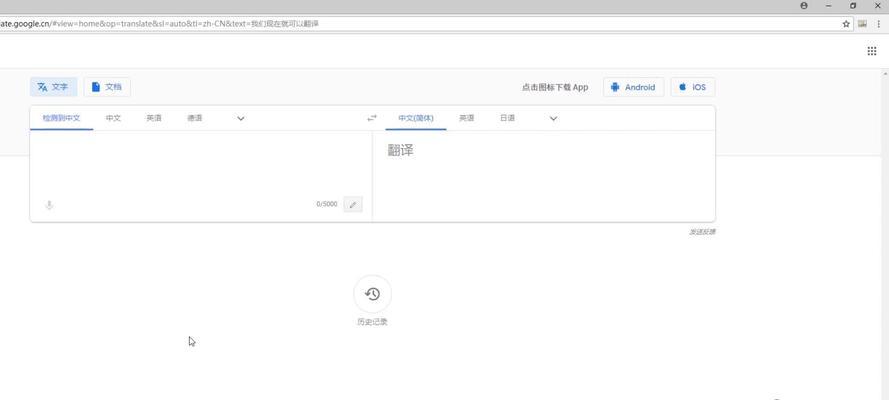This screenshot has width=889, height=400.
Task: Swap the source and target languages
Action: (x=371, y=118)
